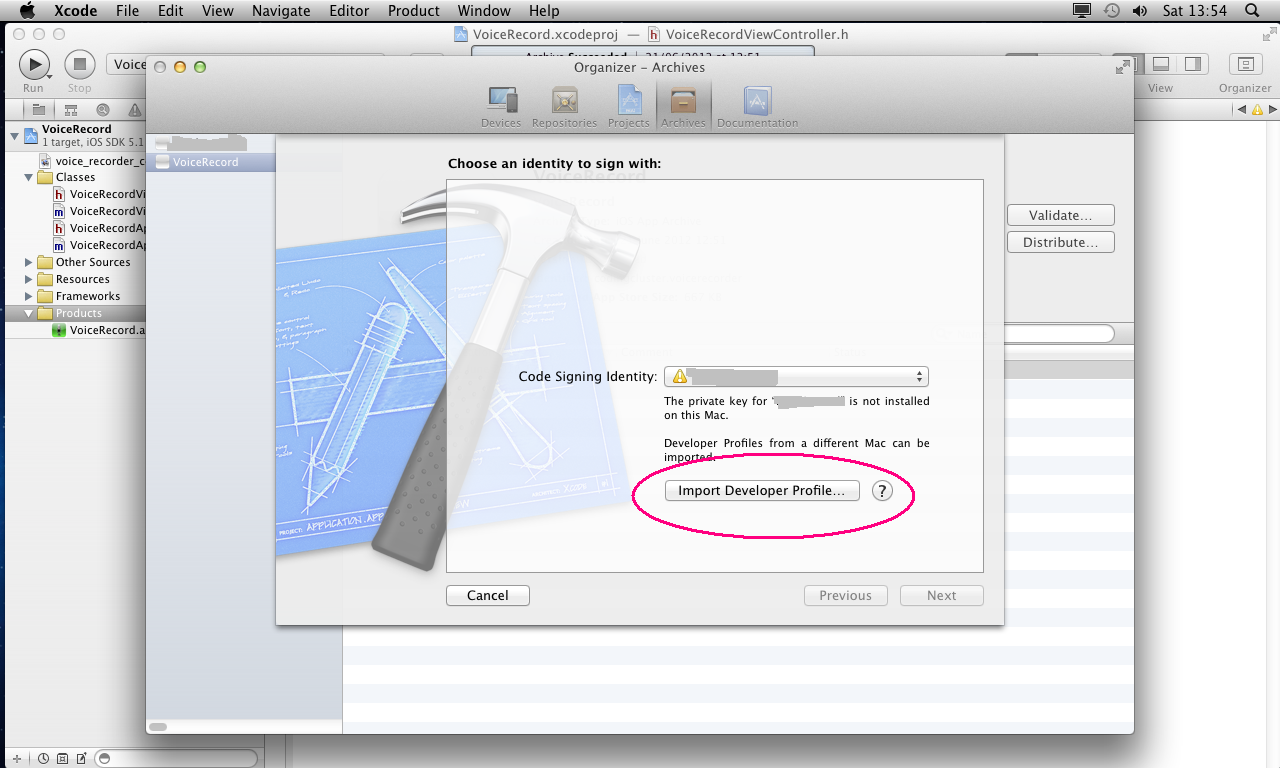1280x768 pixels.
Task: Select the Products folder row
Action: 73,313
